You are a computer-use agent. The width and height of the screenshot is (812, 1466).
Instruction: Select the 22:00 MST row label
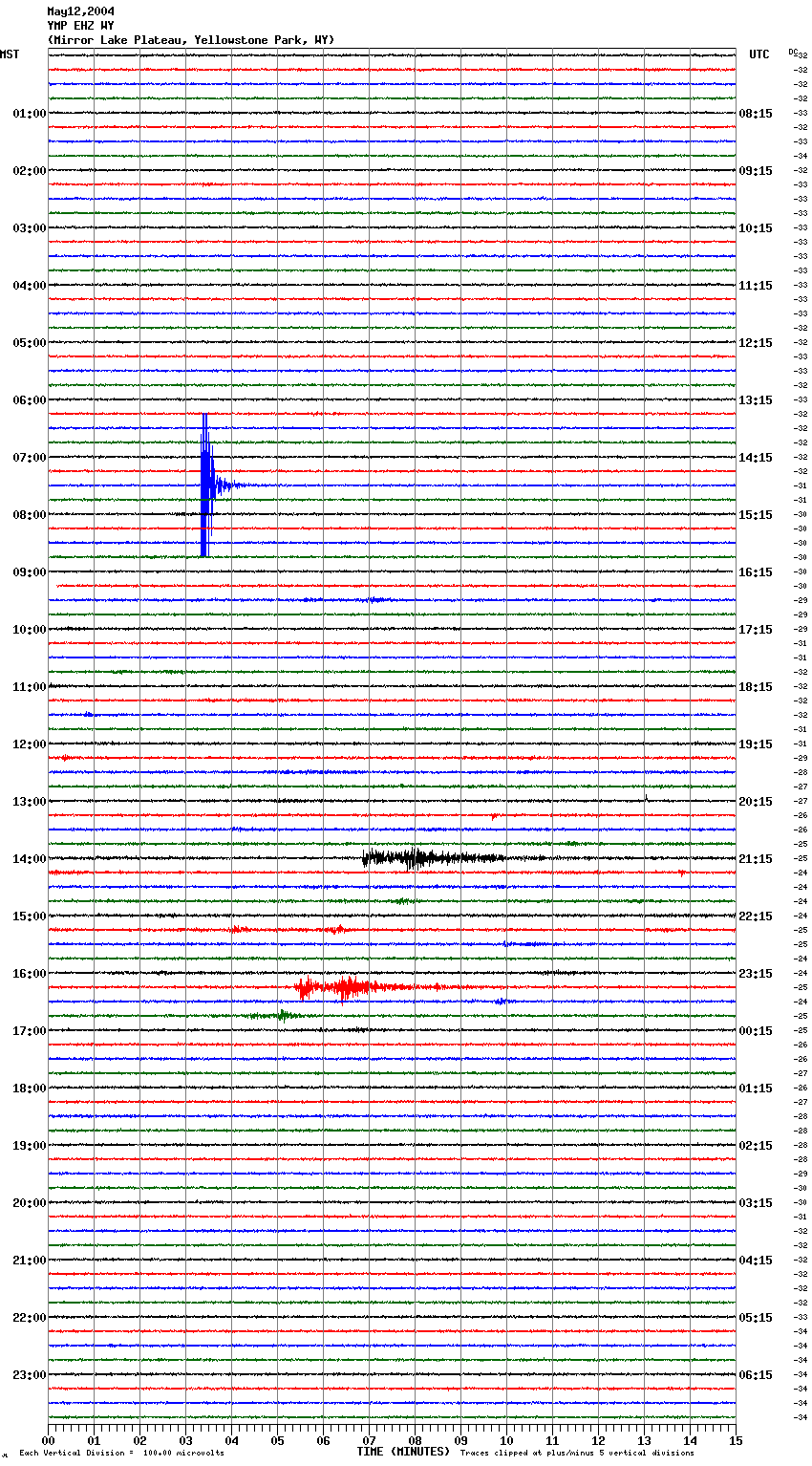pos(30,1318)
